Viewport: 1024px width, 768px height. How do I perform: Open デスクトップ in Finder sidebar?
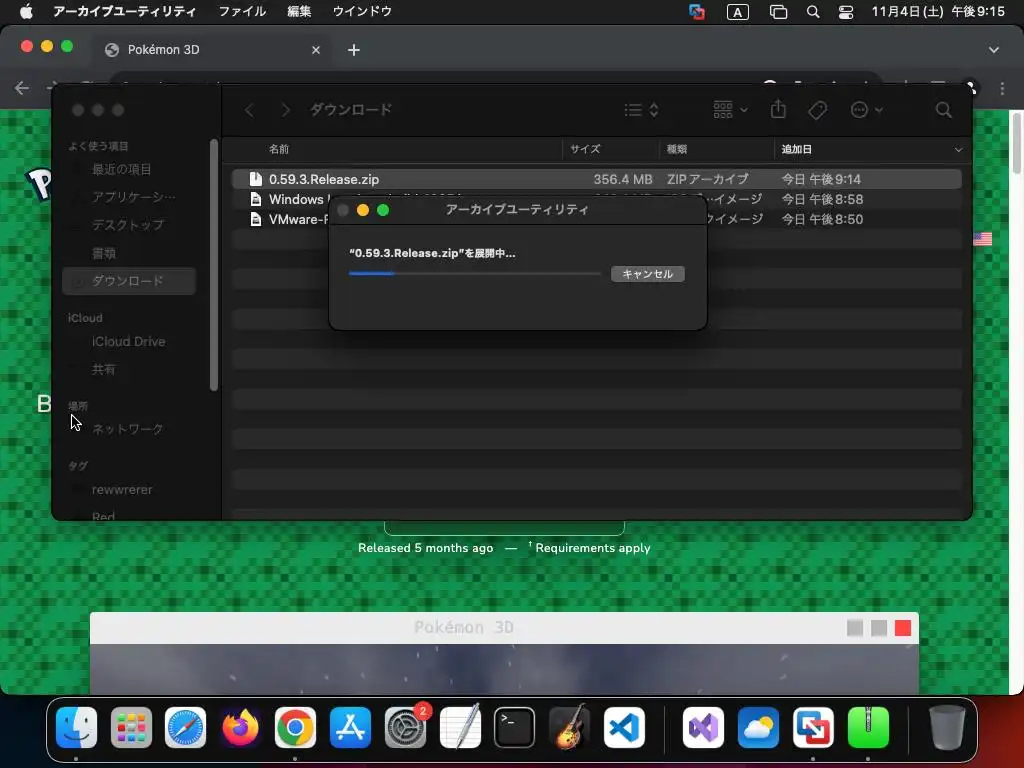tap(129, 225)
